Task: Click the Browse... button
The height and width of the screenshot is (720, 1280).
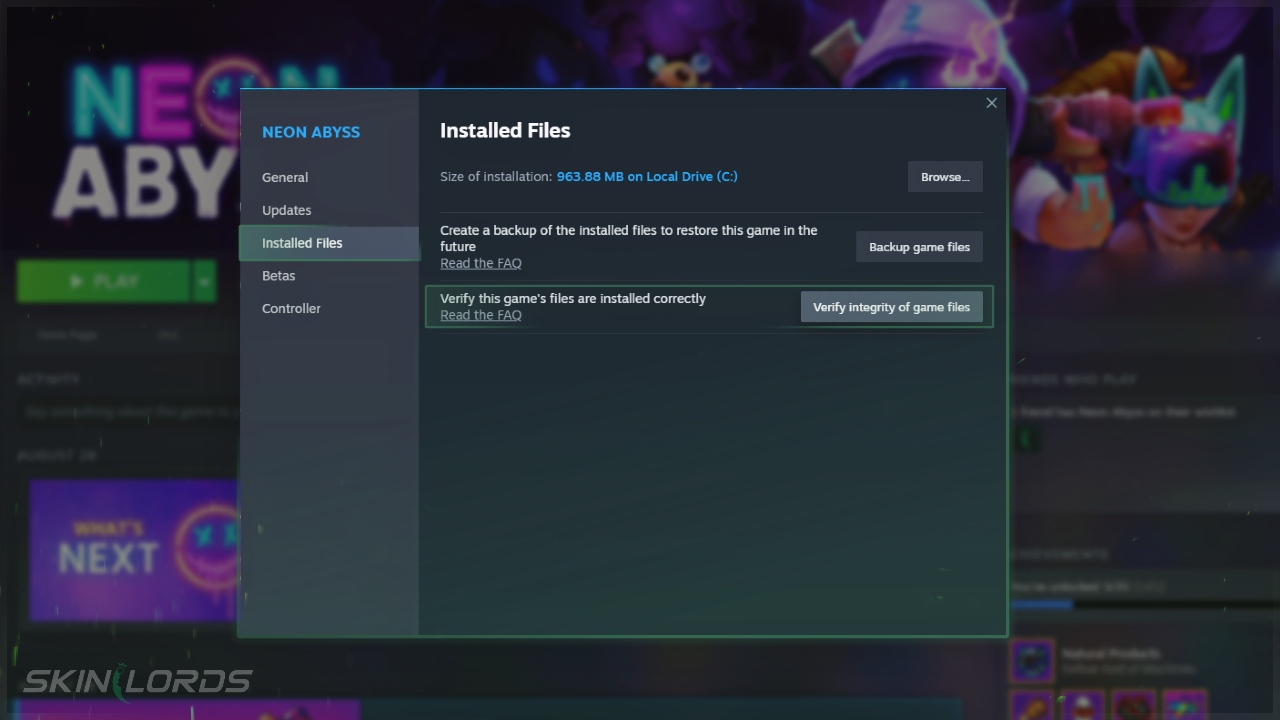Action: [x=945, y=177]
